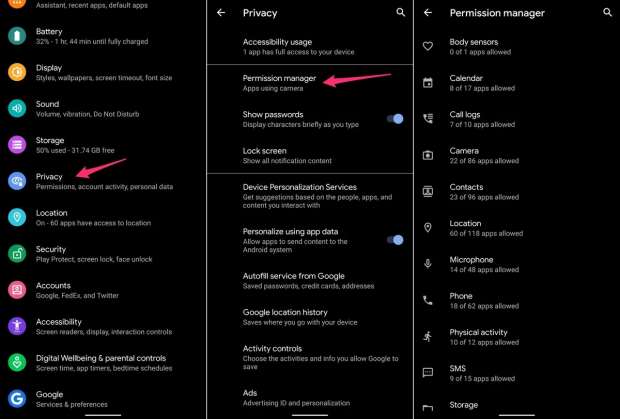620x419 pixels.
Task: Tap the Privacy settings icon
Action: pos(18,181)
